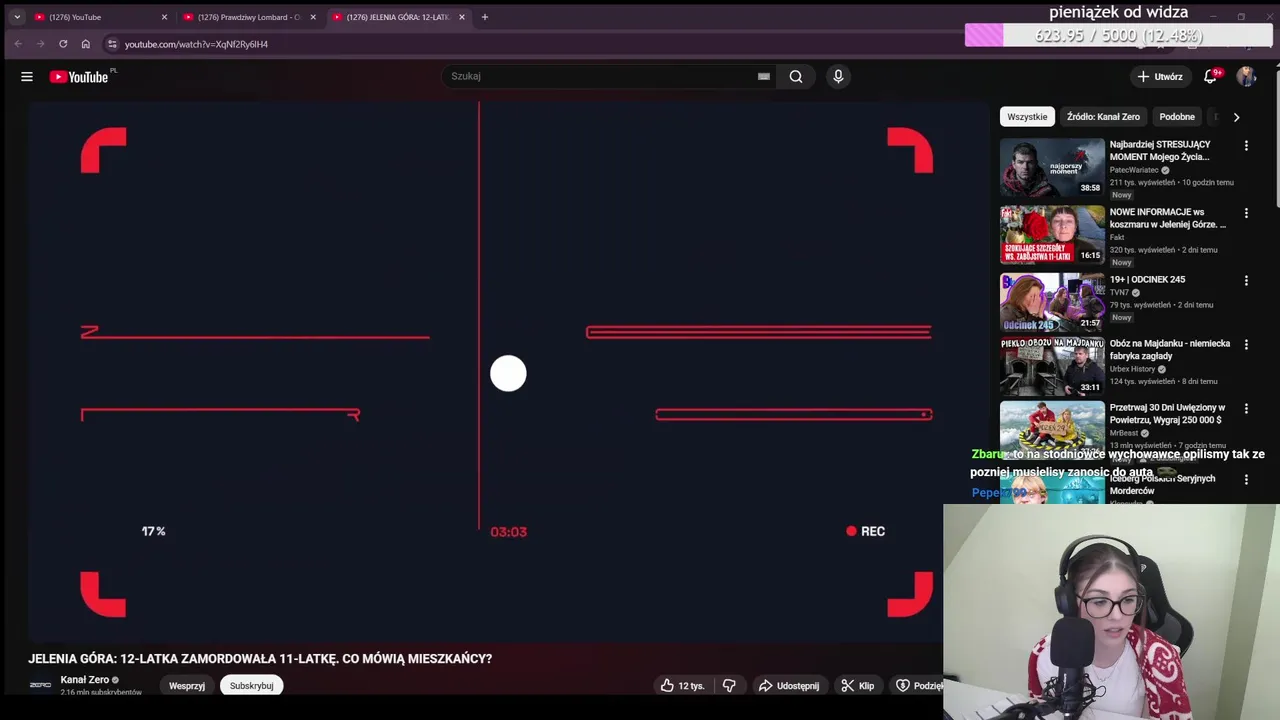Select the Źródło: Kanał Zero chip
This screenshot has width=1280, height=720.
[x=1103, y=117]
